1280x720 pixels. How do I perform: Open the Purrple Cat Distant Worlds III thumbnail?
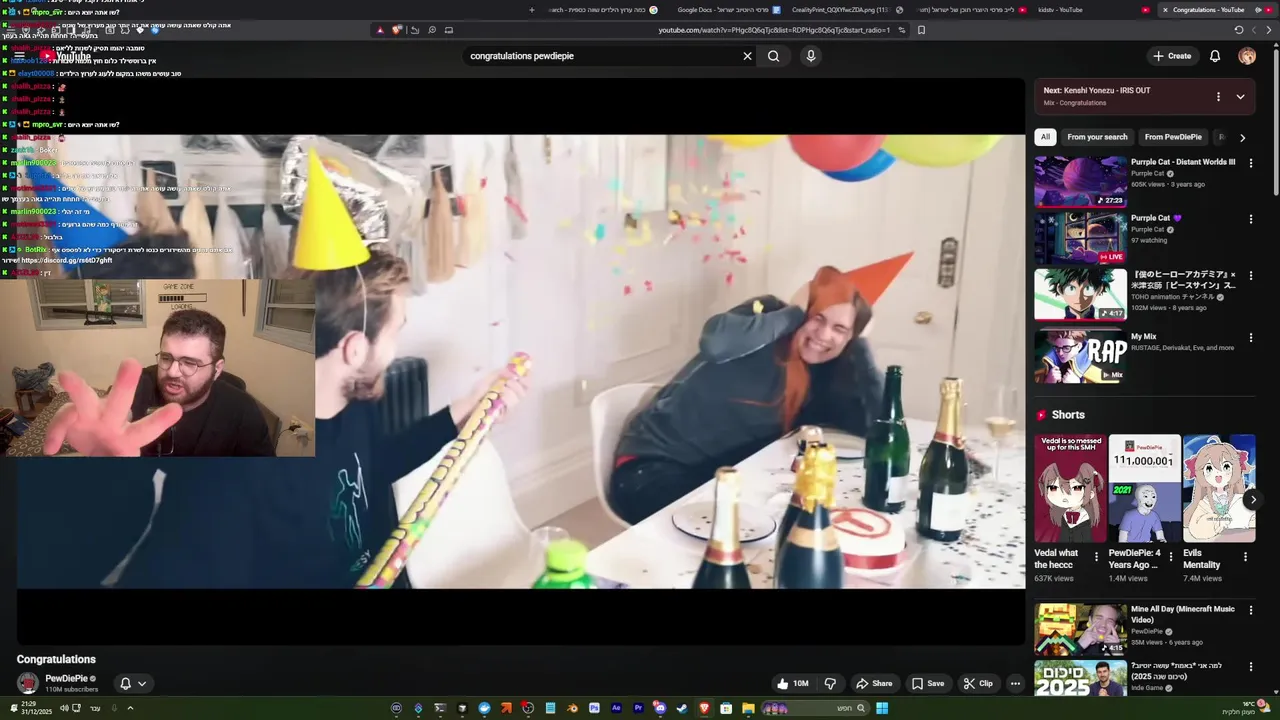(1080, 181)
